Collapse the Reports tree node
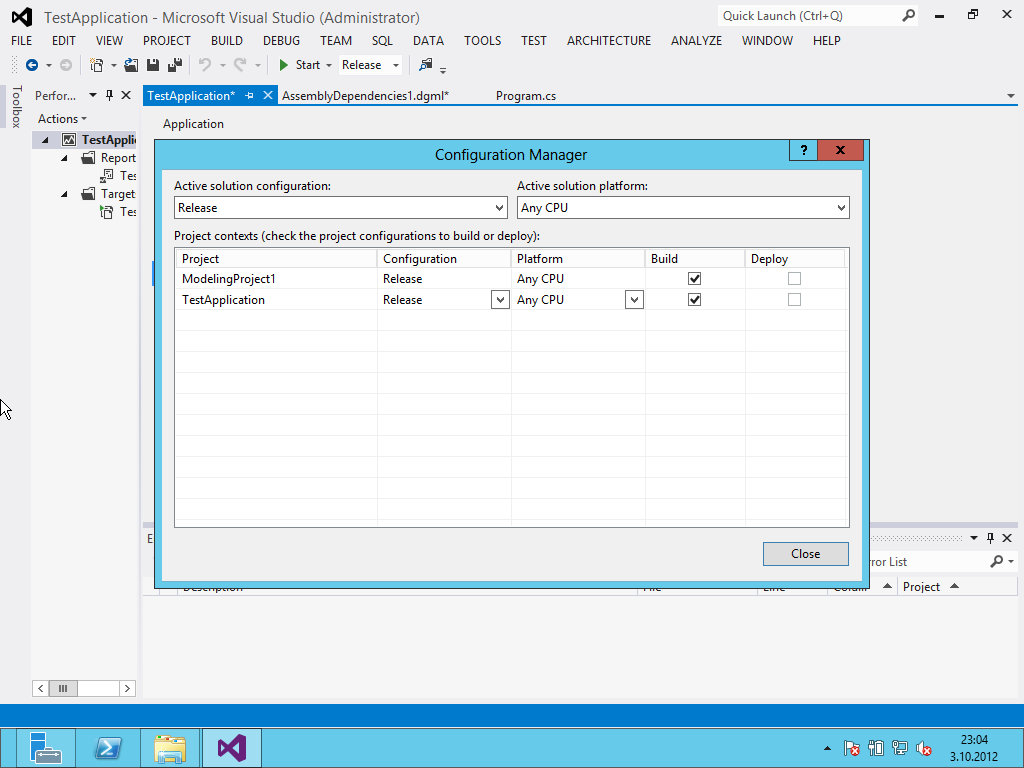Image resolution: width=1024 pixels, height=768 pixels. click(x=64, y=158)
